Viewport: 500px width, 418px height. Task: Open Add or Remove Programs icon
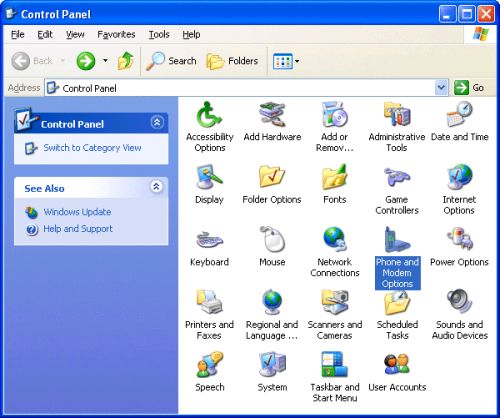pyautogui.click(x=335, y=115)
